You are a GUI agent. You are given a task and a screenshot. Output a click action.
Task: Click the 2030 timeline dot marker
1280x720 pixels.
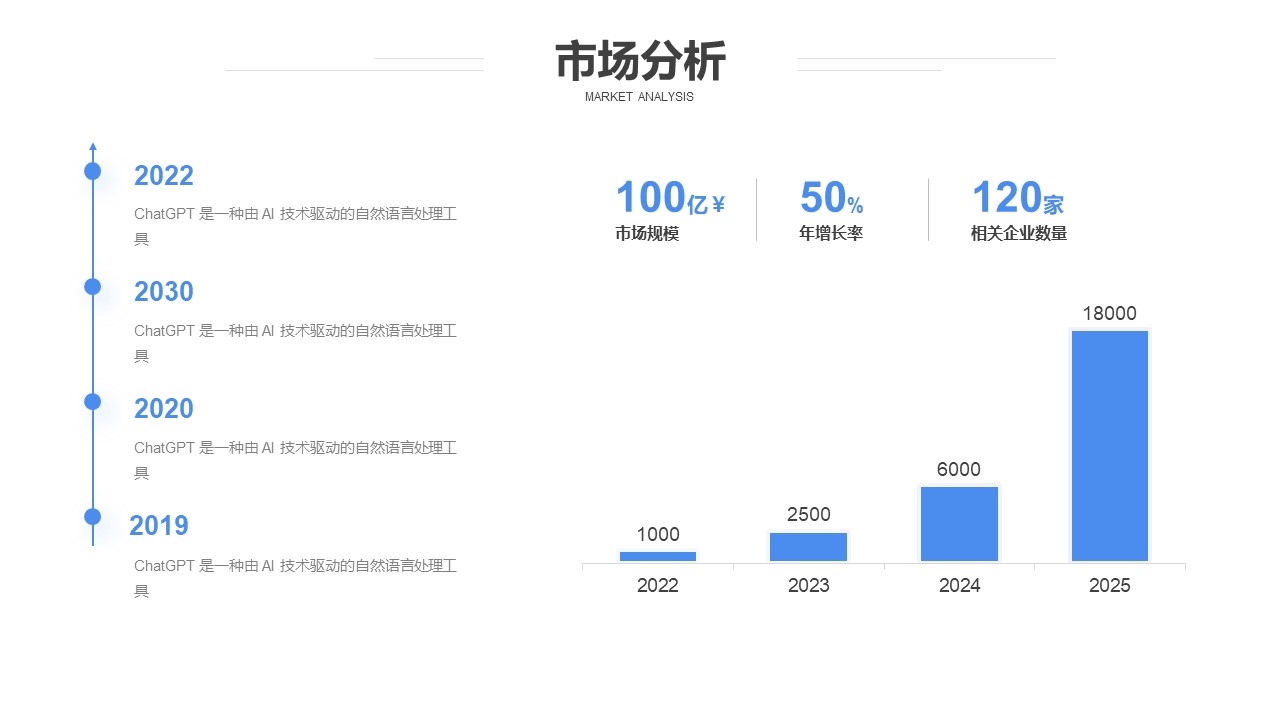[93, 287]
